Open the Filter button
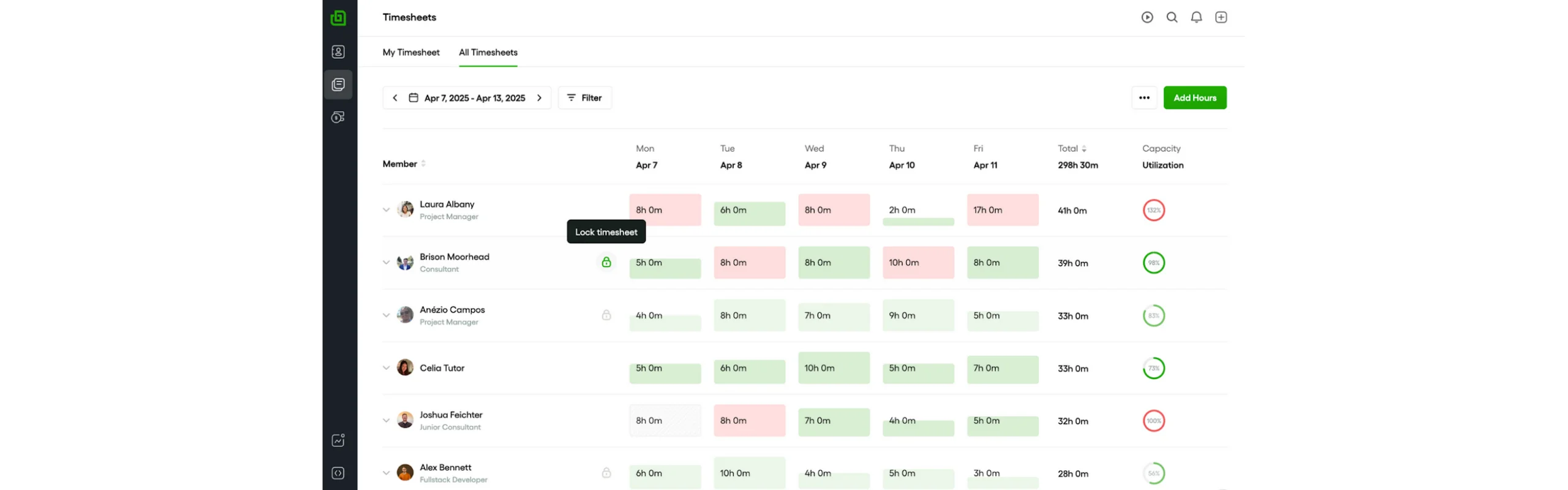Viewport: 1568px width, 490px height. click(584, 98)
